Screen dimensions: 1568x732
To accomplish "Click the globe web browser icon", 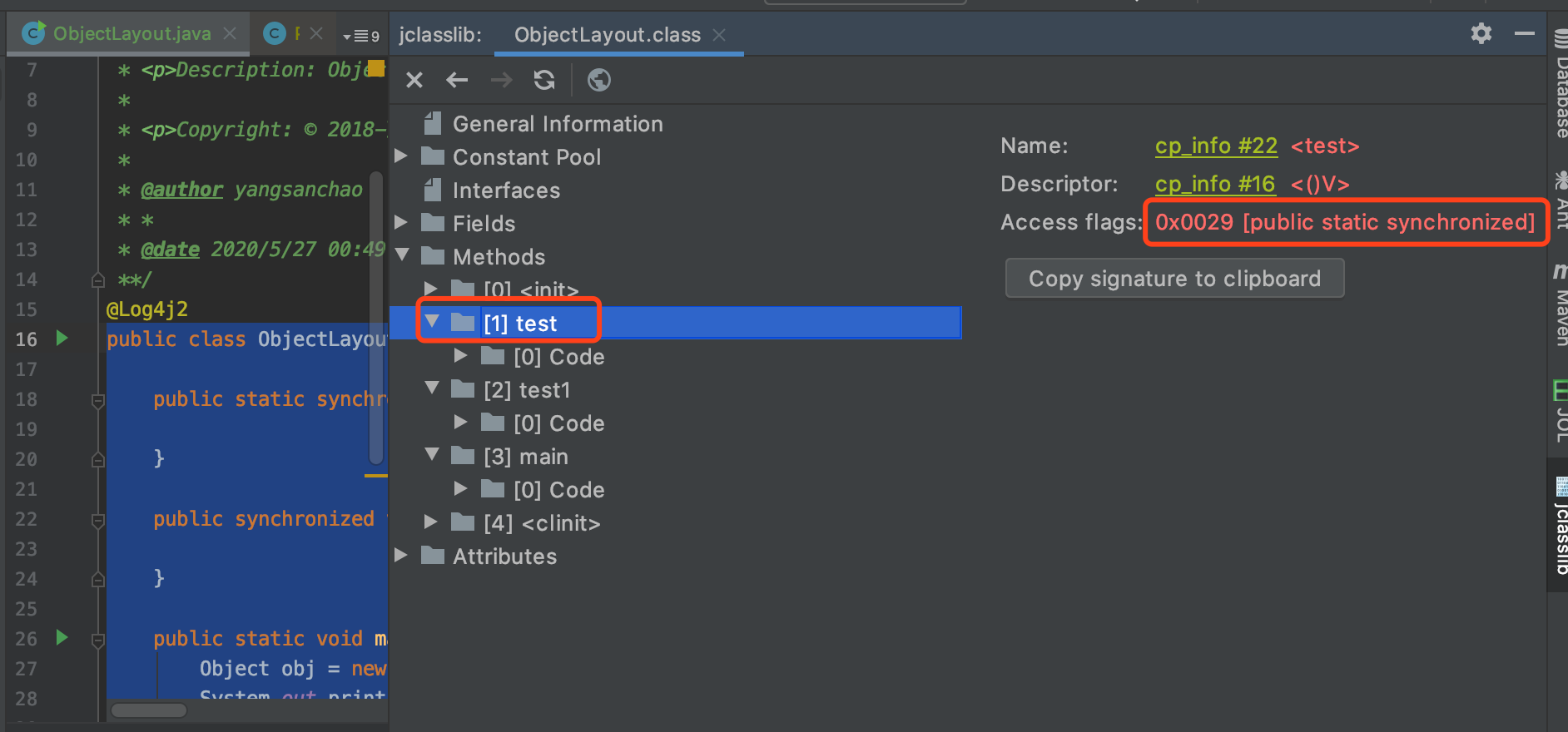I will 599,80.
